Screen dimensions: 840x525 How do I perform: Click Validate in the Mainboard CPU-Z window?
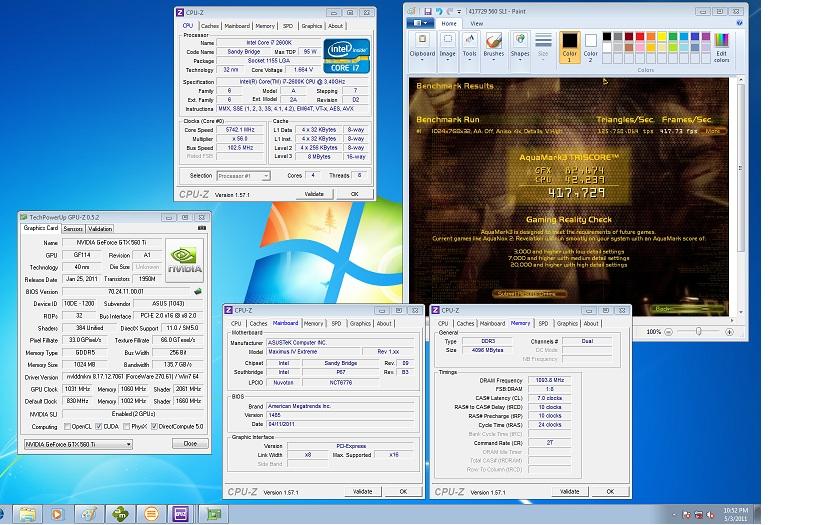point(363,491)
